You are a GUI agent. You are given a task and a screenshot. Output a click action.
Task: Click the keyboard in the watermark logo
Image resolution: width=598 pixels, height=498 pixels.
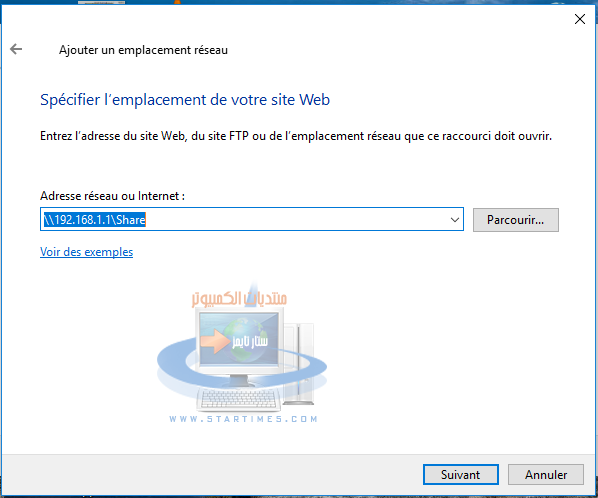pyautogui.click(x=239, y=398)
